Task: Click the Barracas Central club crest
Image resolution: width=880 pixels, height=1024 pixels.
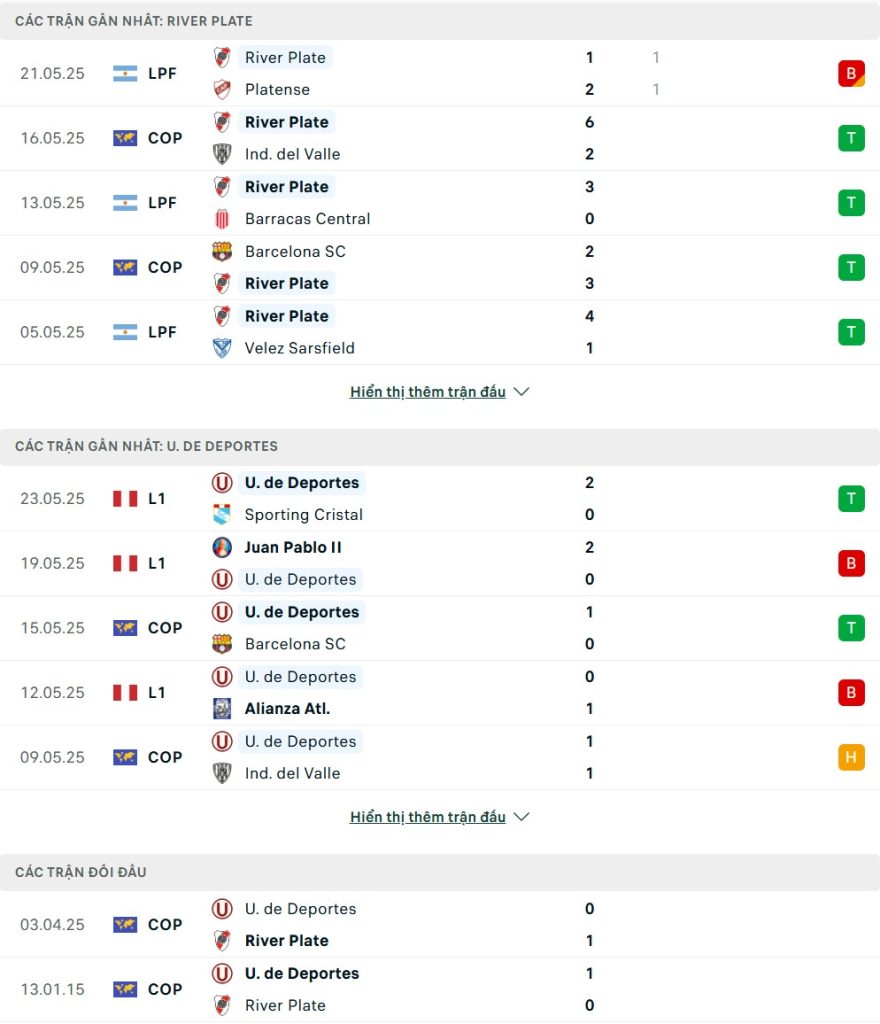Action: click(222, 219)
